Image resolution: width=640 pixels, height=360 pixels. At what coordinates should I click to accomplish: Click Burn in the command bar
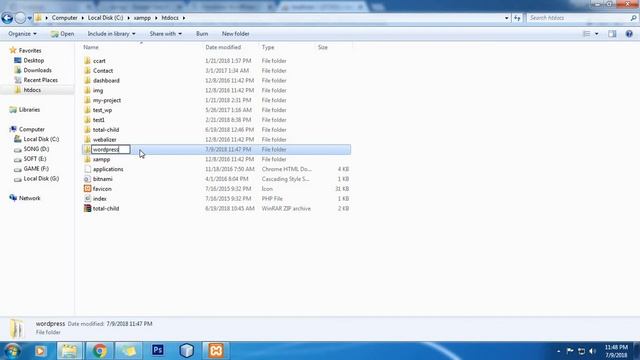(x=202, y=34)
